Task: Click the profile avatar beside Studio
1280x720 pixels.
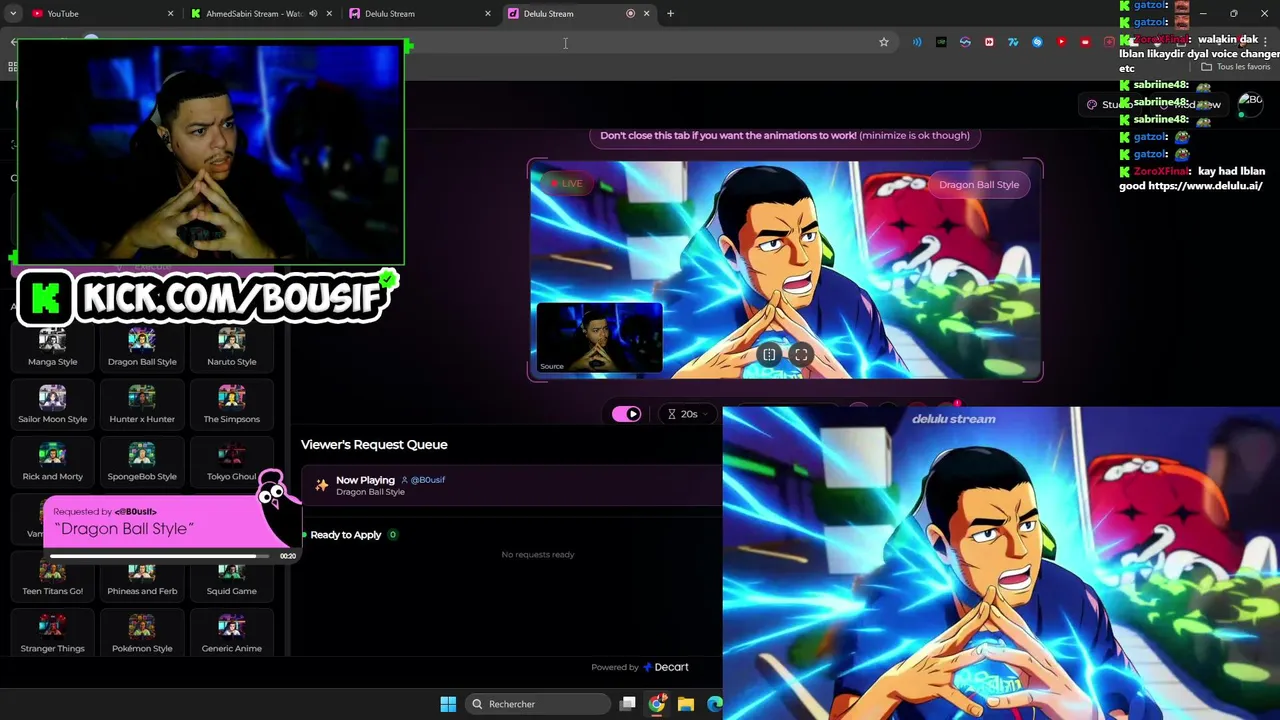Action: point(1250,104)
